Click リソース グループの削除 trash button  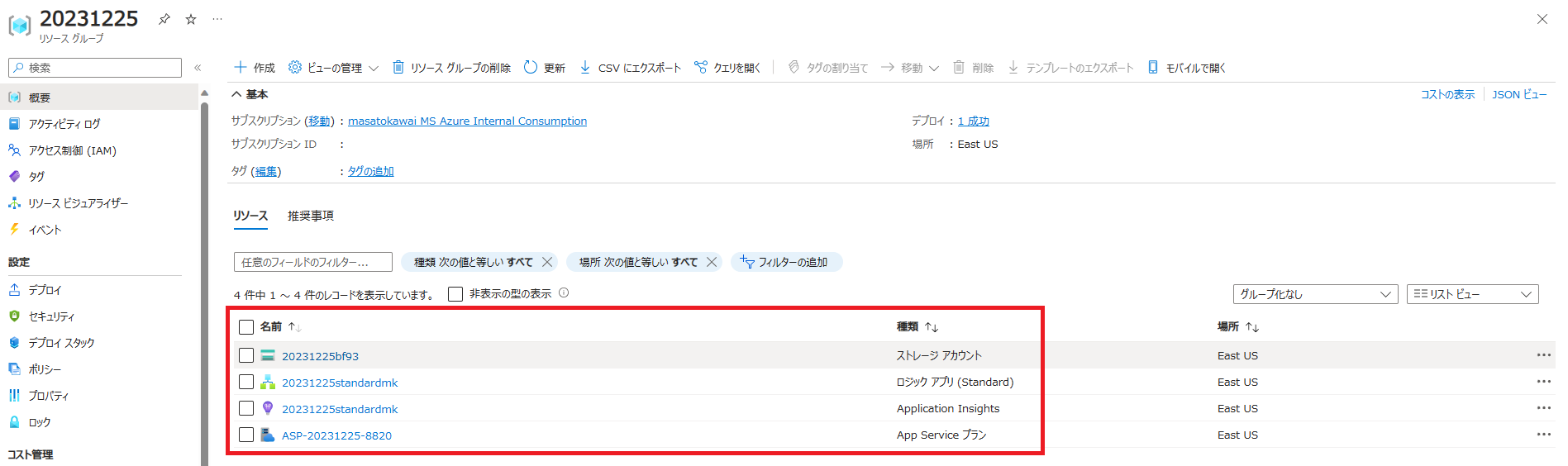pyautogui.click(x=451, y=68)
